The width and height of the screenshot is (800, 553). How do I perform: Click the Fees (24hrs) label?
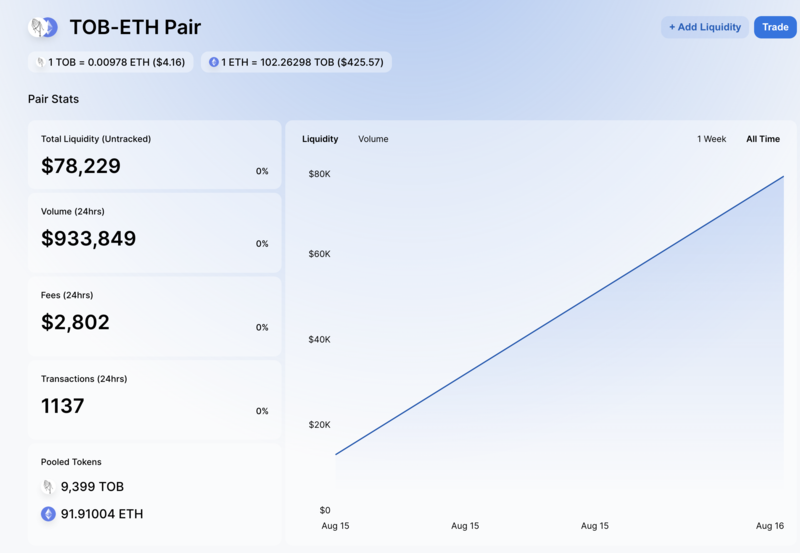(x=67, y=295)
